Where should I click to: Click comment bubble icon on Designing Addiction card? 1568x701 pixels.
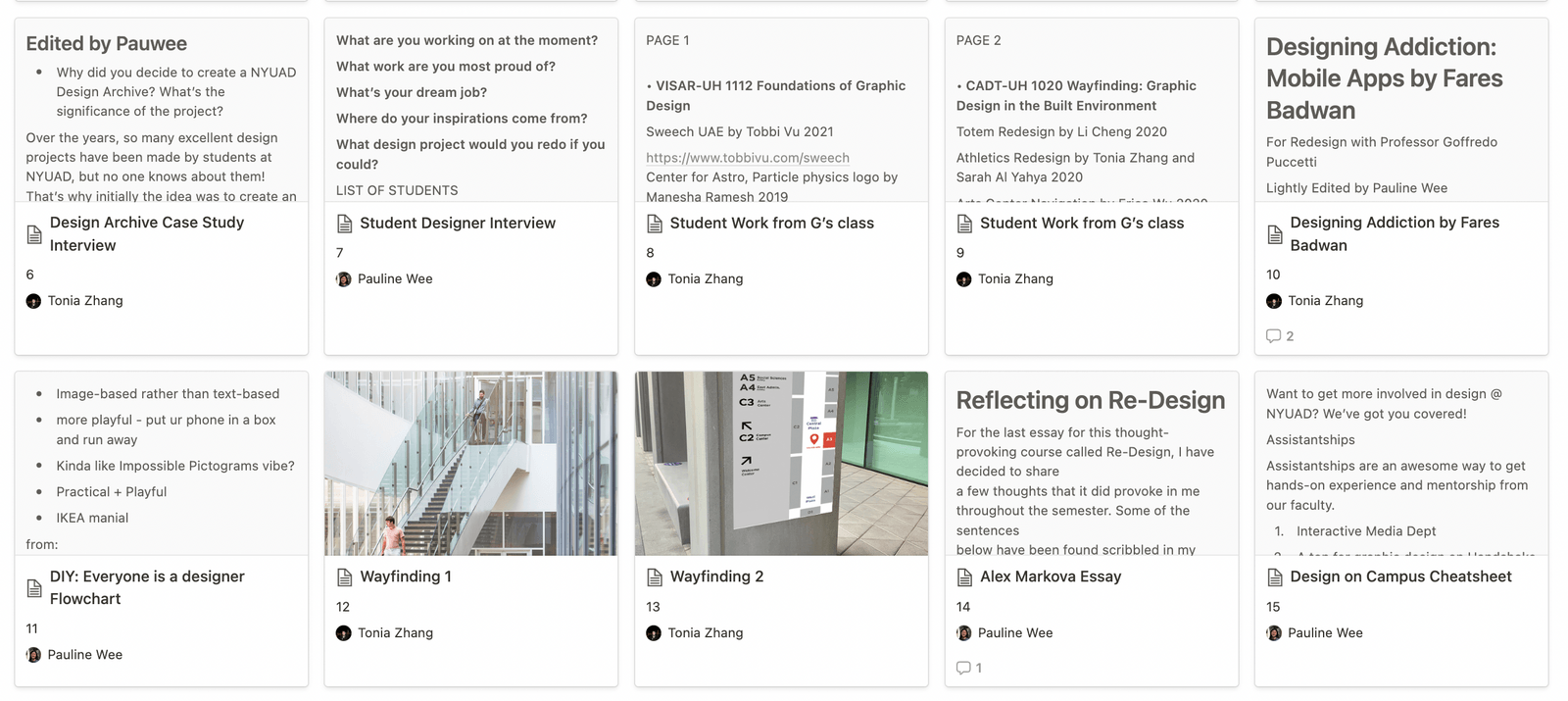point(1273,335)
